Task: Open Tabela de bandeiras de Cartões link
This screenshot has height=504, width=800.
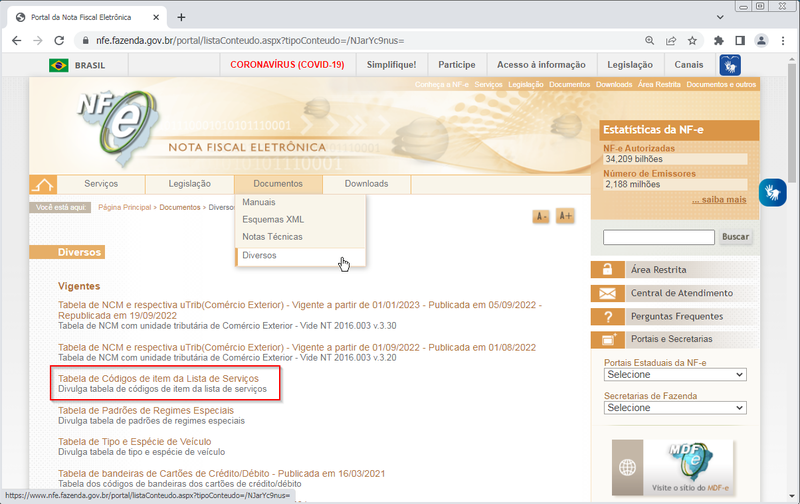Action: click(x=221, y=474)
